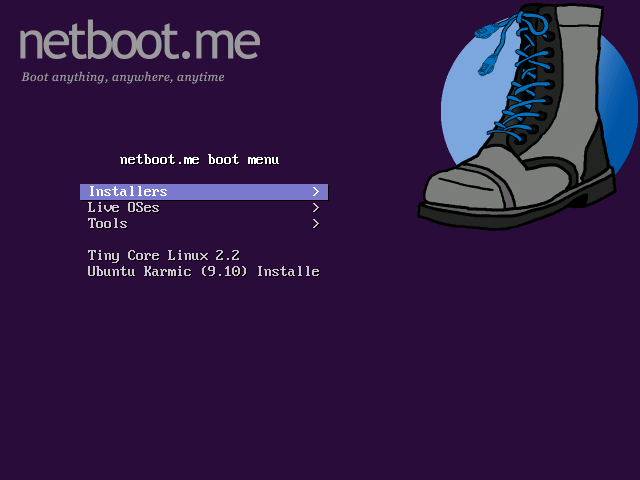The height and width of the screenshot is (480, 640).
Task: Expand the Installers submenu arrow
Action: coord(315,192)
